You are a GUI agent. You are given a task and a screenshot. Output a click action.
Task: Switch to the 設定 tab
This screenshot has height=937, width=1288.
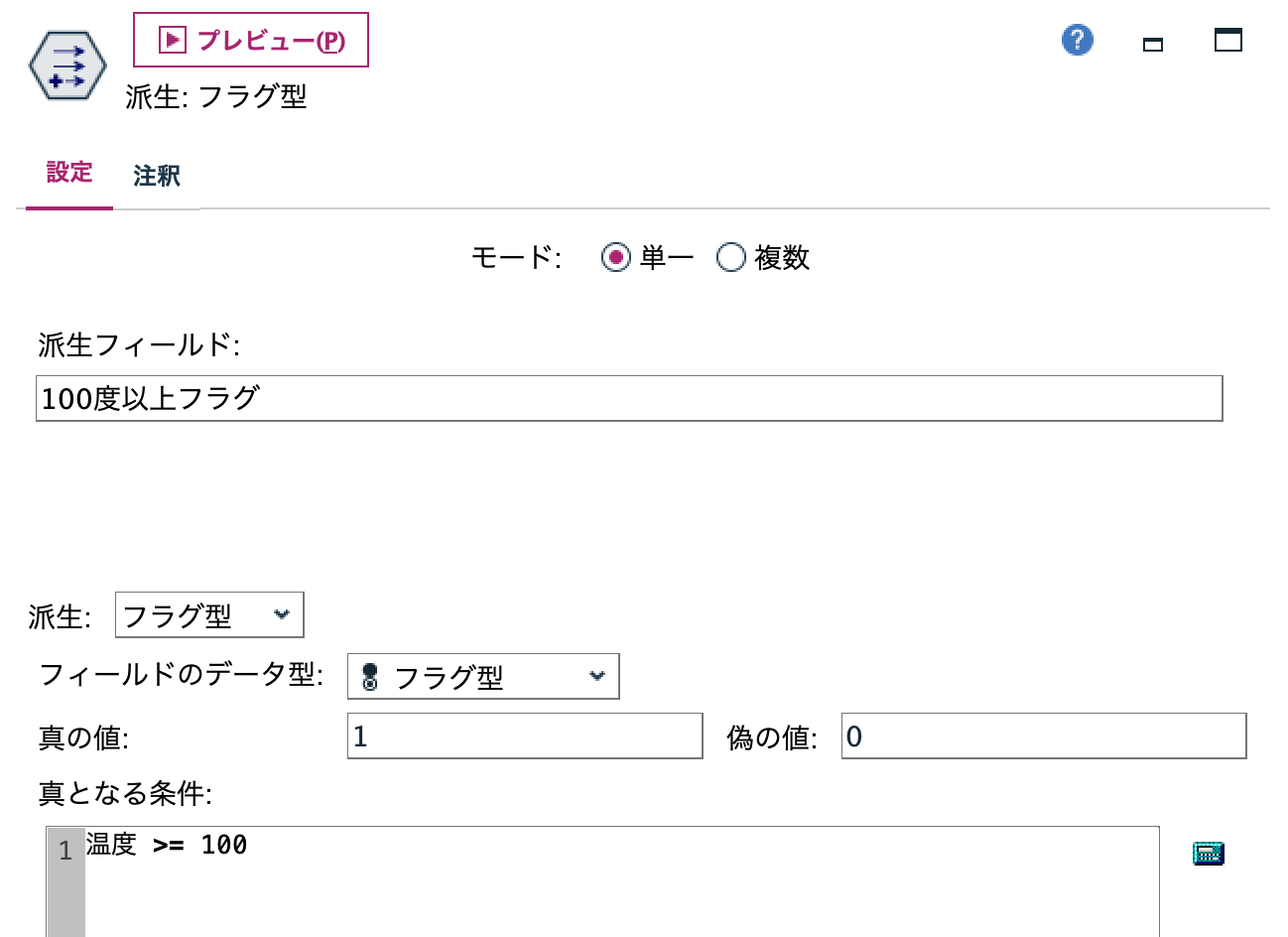68,173
